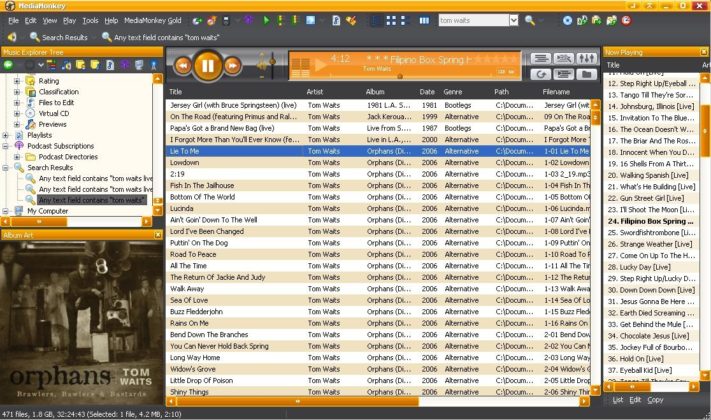
Task: Click the blue CD disc icon in top toolbar
Action: [567, 20]
